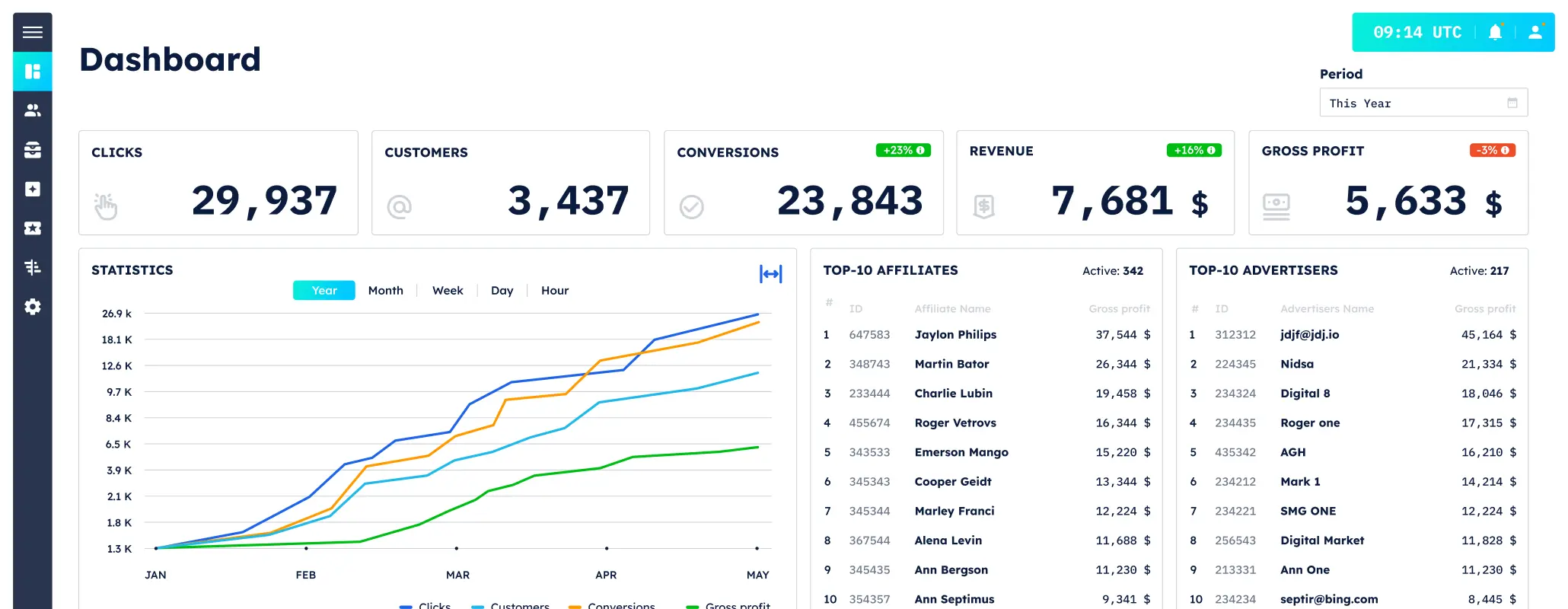The height and width of the screenshot is (609, 1568).
Task: Switch the chart to Week view
Action: pyautogui.click(x=448, y=291)
